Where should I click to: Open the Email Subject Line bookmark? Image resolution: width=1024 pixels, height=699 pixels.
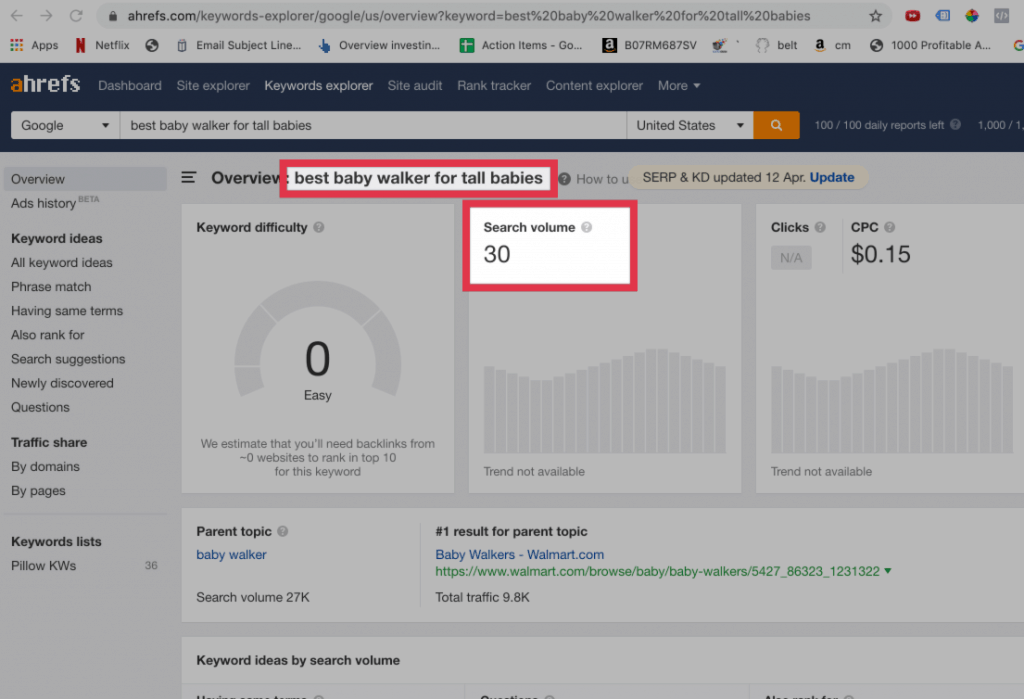tap(239, 45)
